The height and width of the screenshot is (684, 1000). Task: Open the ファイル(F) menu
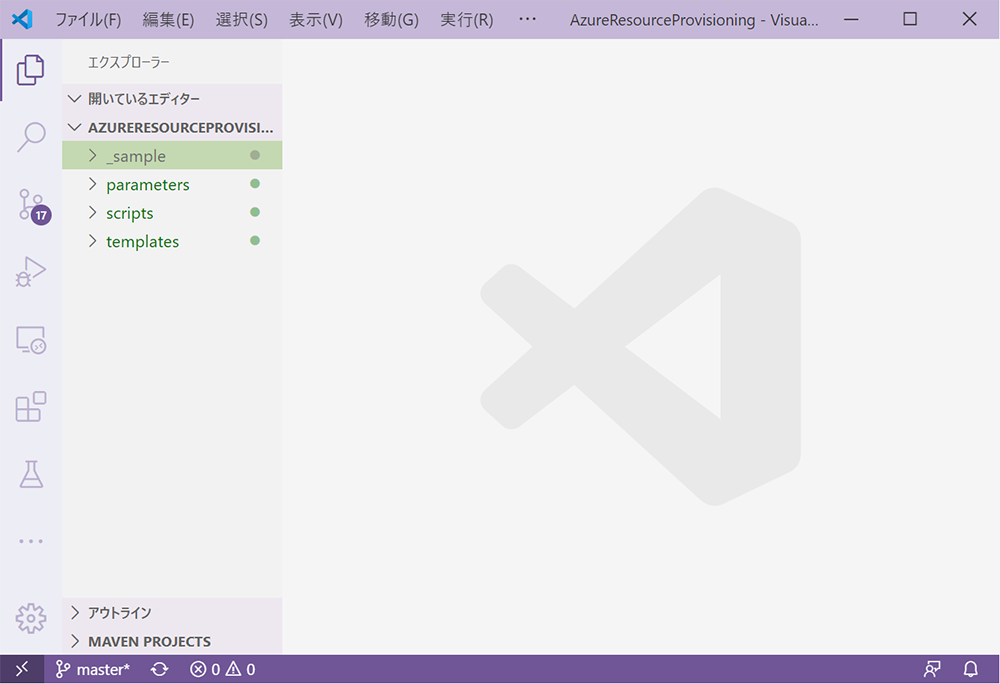88,20
